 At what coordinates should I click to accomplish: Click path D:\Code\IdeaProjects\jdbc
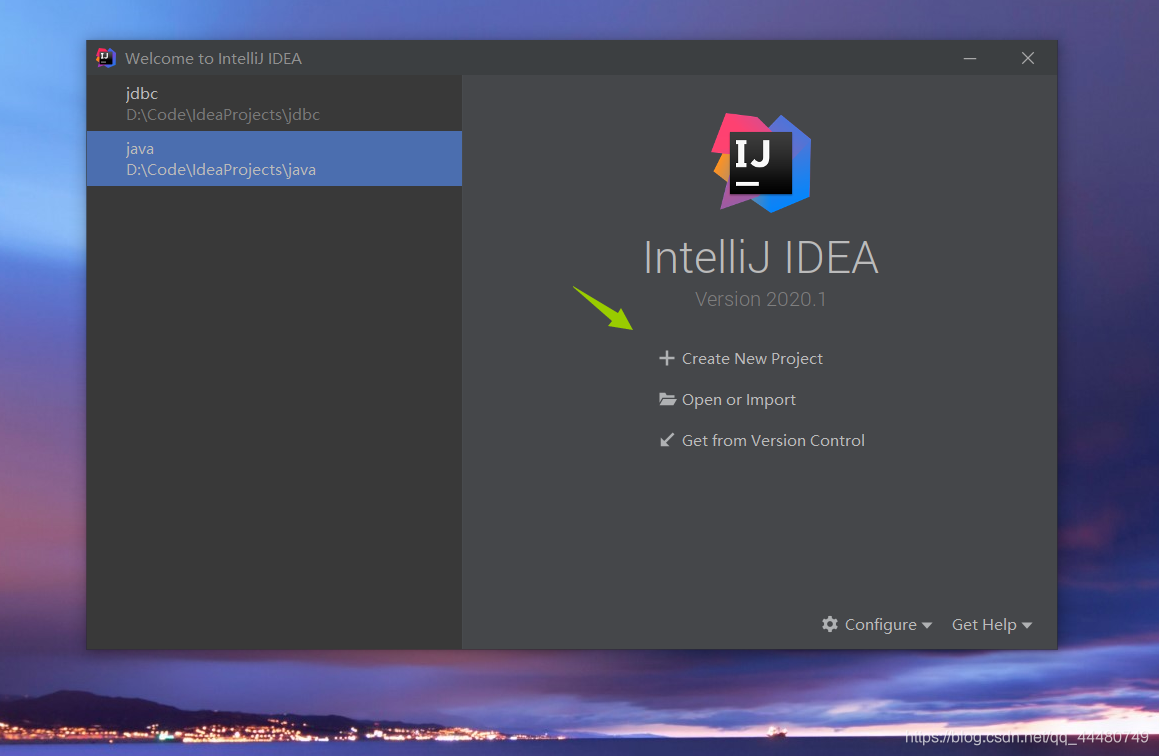pos(222,115)
